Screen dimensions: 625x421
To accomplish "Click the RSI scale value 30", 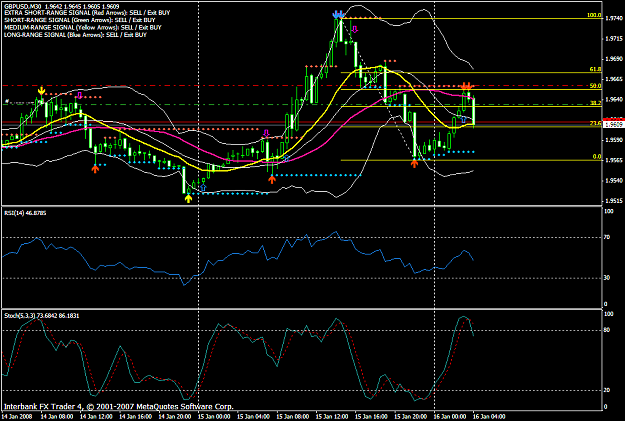I will coord(607,278).
